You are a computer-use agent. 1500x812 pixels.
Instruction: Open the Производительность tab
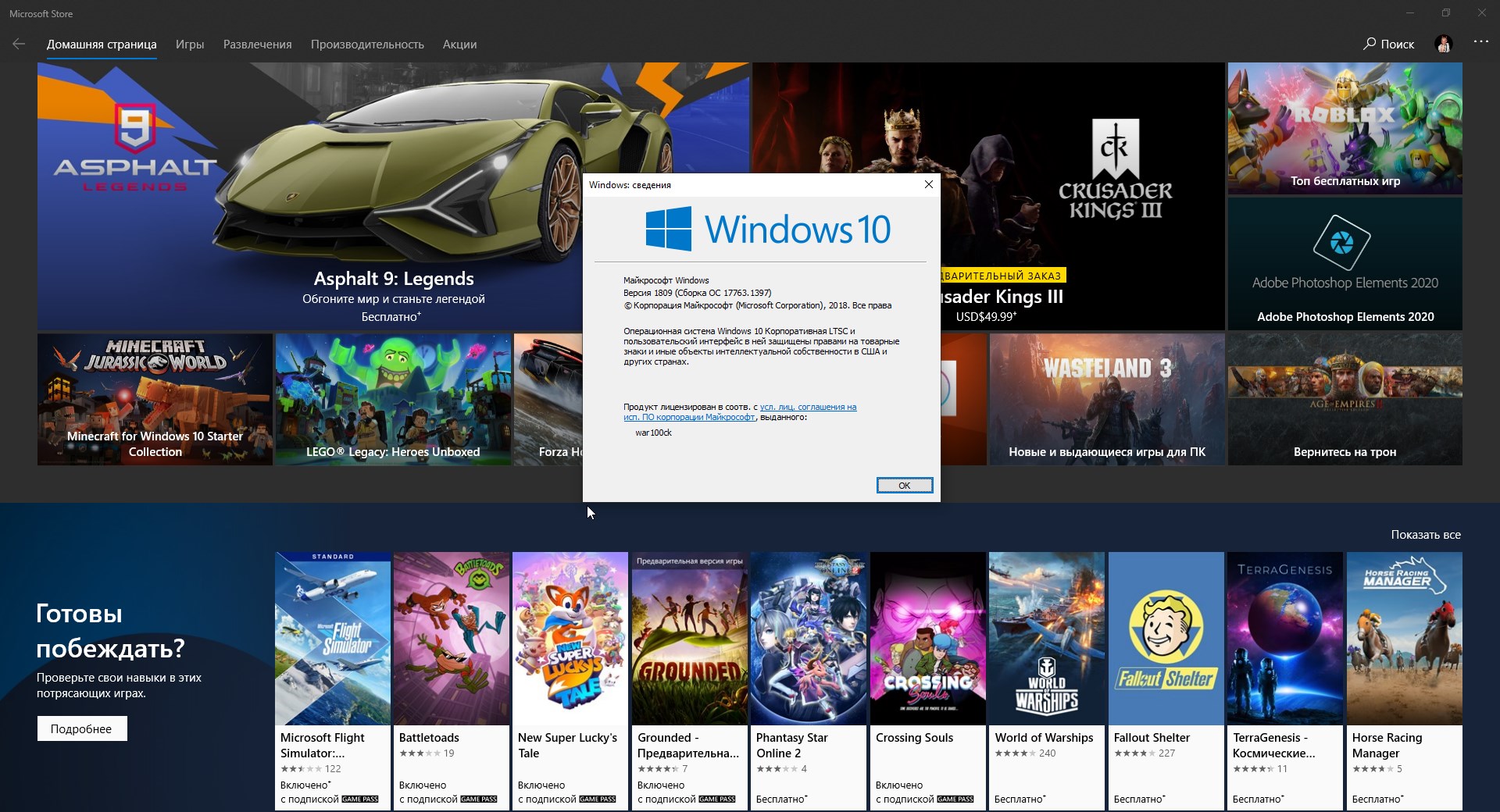tap(367, 45)
